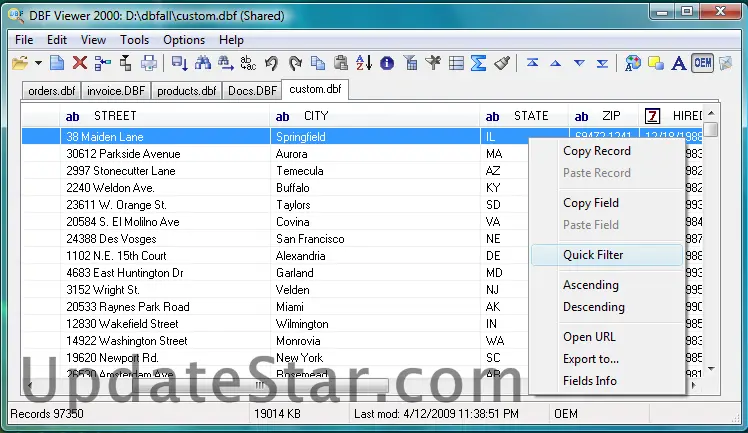Click the go-to-record icon with down arrow
This screenshot has width=748, height=433.
pos(179,63)
